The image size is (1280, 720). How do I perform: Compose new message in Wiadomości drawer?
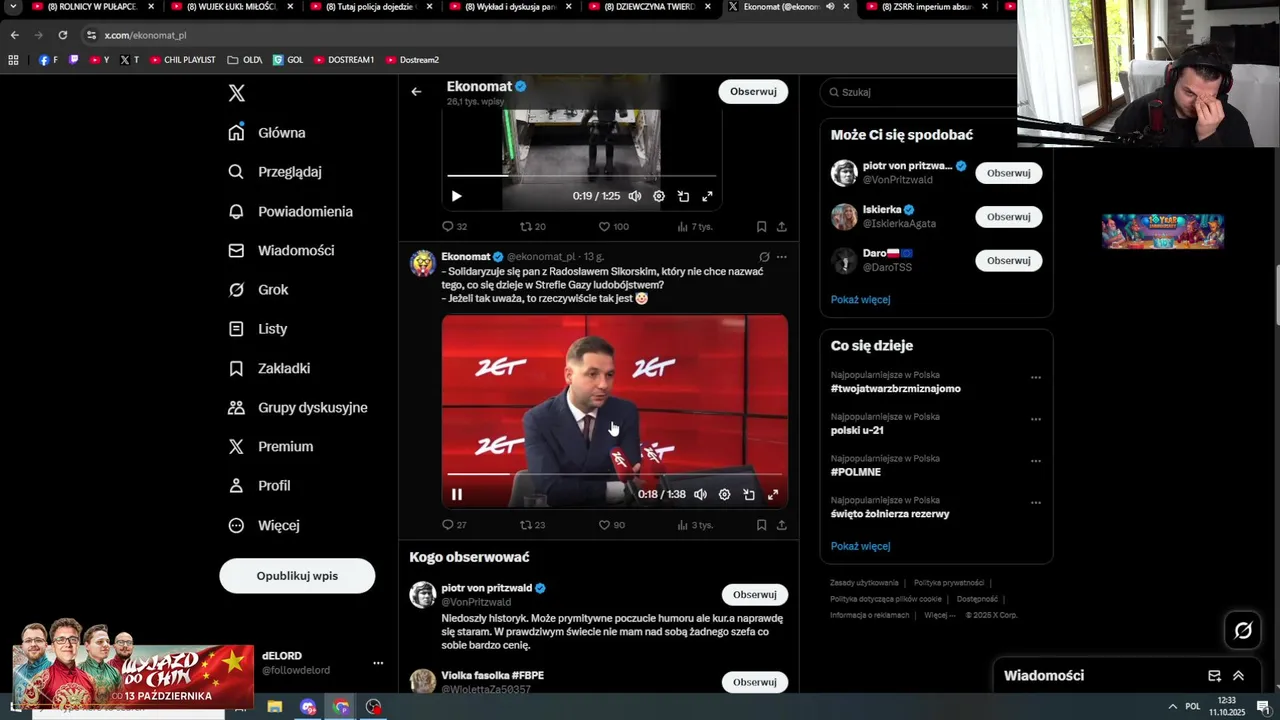(1214, 676)
